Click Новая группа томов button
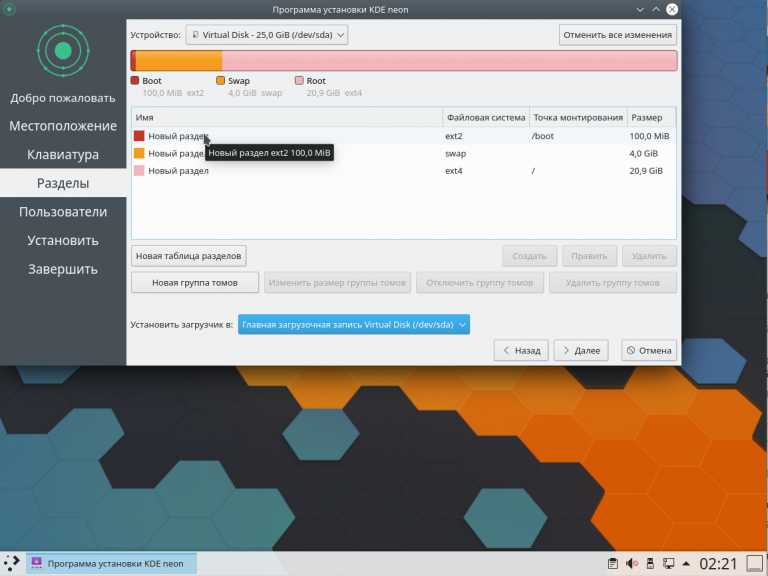This screenshot has height=576, width=768. coord(194,283)
